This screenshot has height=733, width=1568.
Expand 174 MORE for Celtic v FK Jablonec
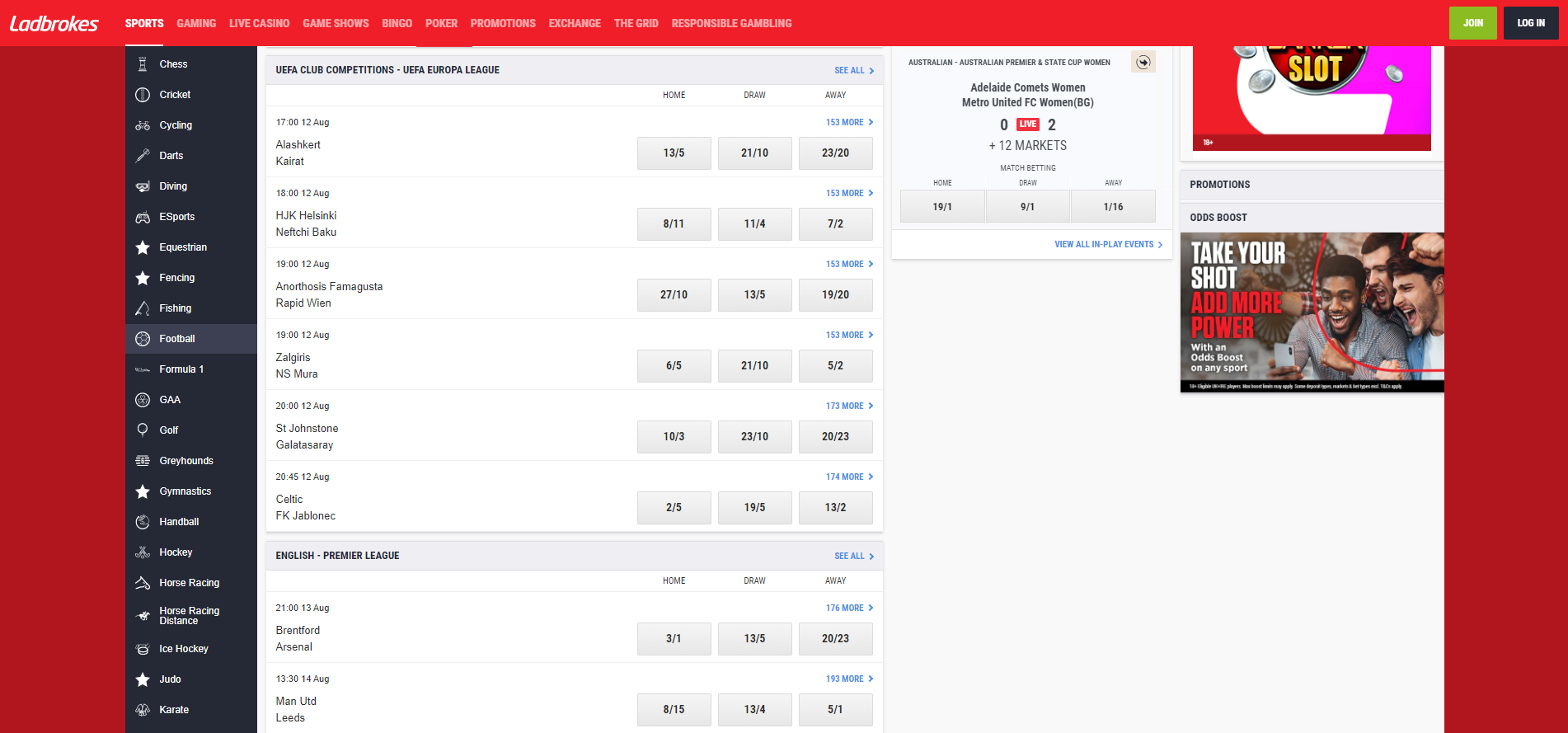pyautogui.click(x=849, y=477)
